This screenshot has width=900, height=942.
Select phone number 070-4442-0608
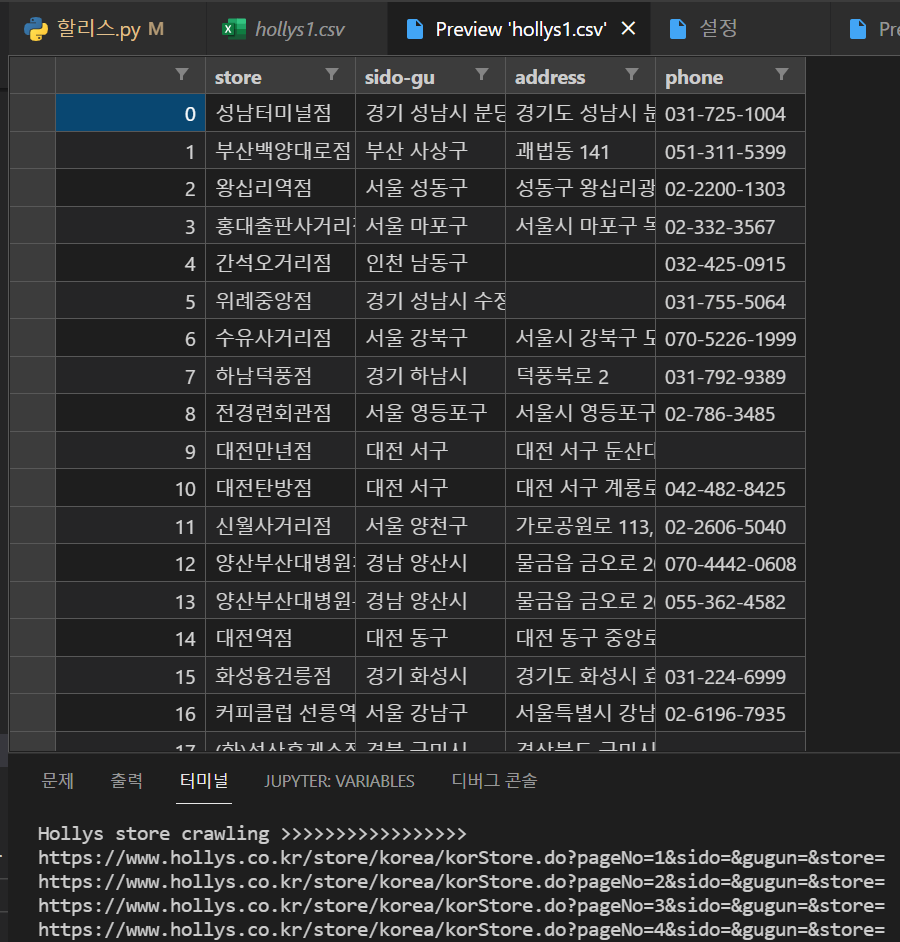(730, 563)
